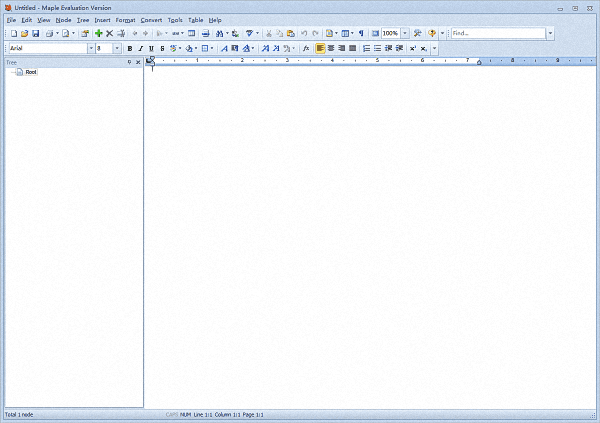Click the New document icon

point(14,33)
